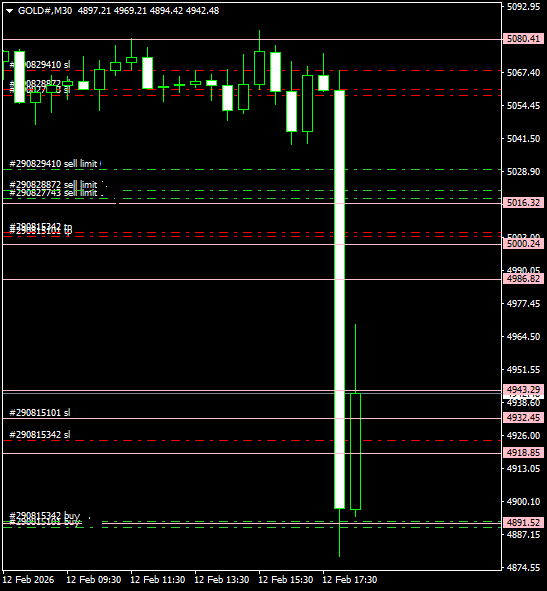Select the pink 5080.41 price tag
The width and height of the screenshot is (547, 591).
coord(523,38)
